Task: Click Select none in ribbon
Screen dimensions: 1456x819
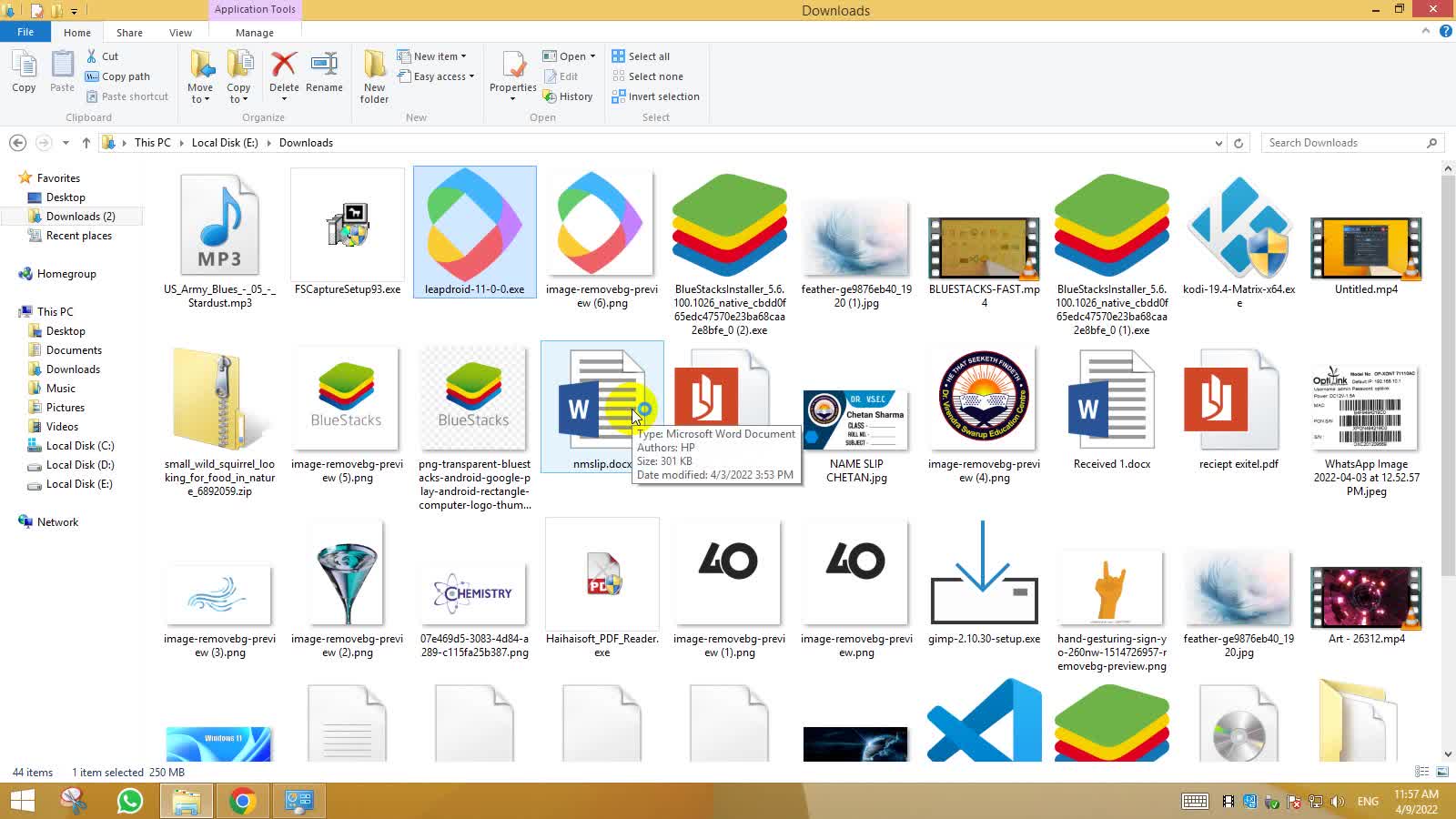Action: pos(647,76)
